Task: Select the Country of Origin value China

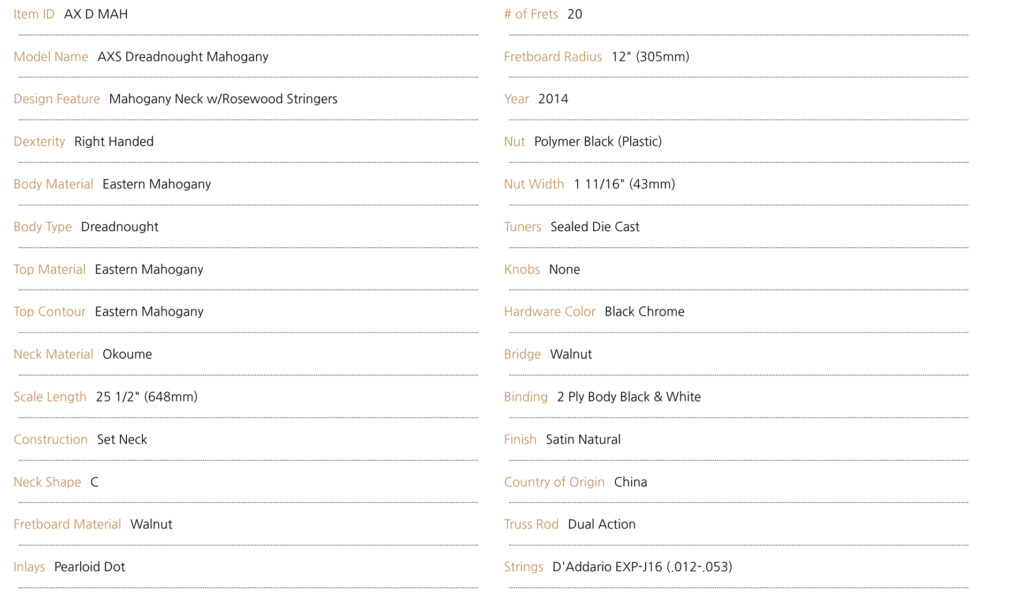Action: click(x=631, y=482)
